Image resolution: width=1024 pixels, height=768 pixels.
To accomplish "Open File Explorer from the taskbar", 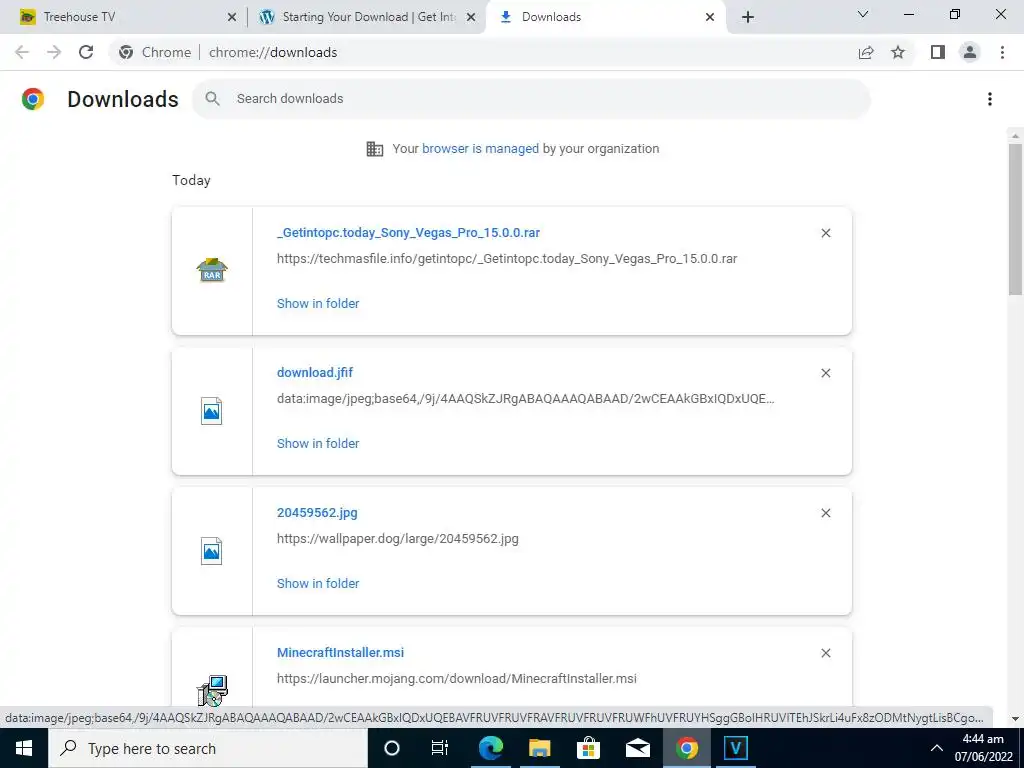I will tap(539, 748).
